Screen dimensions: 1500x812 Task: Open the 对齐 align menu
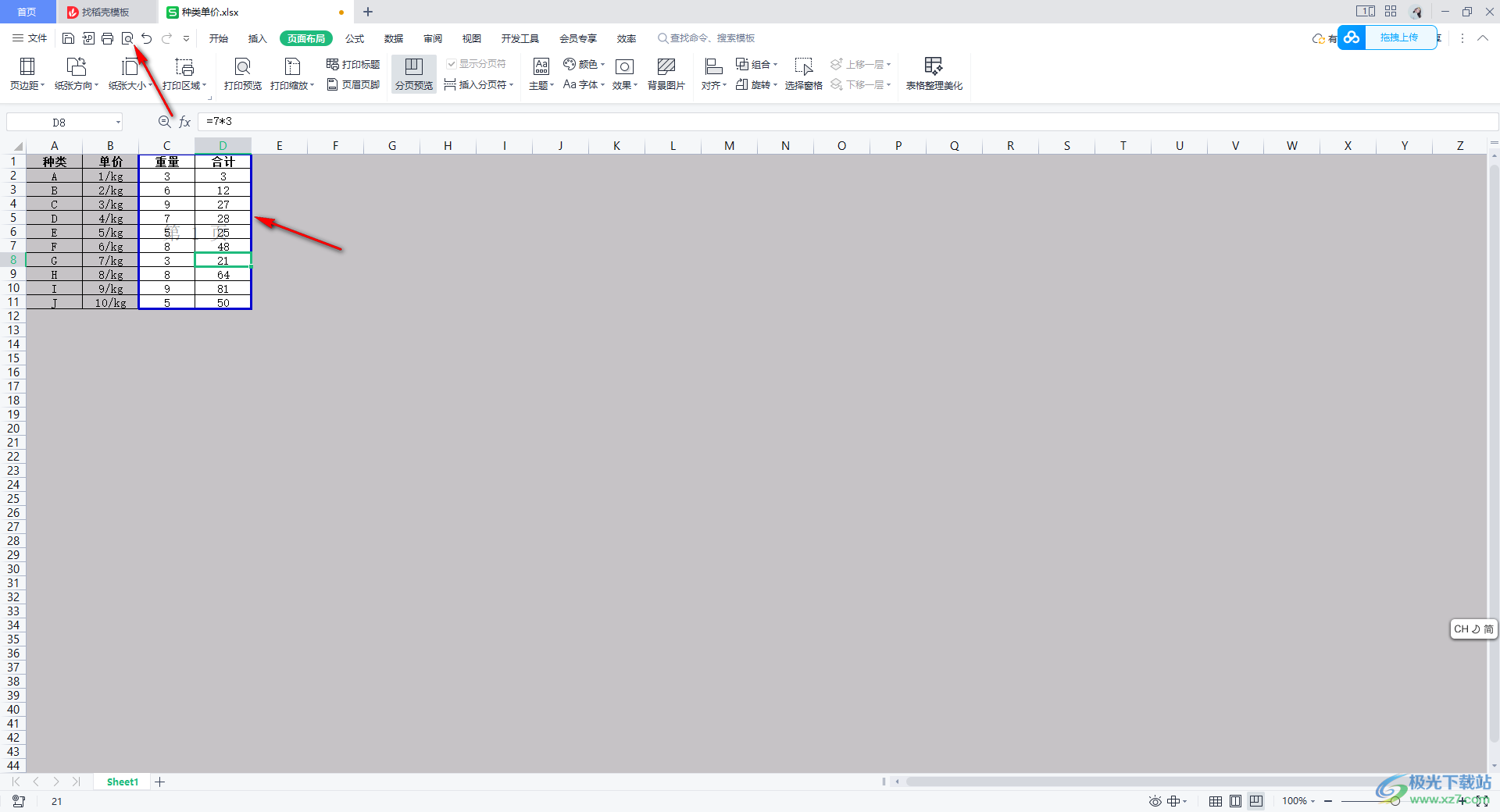pos(714,74)
